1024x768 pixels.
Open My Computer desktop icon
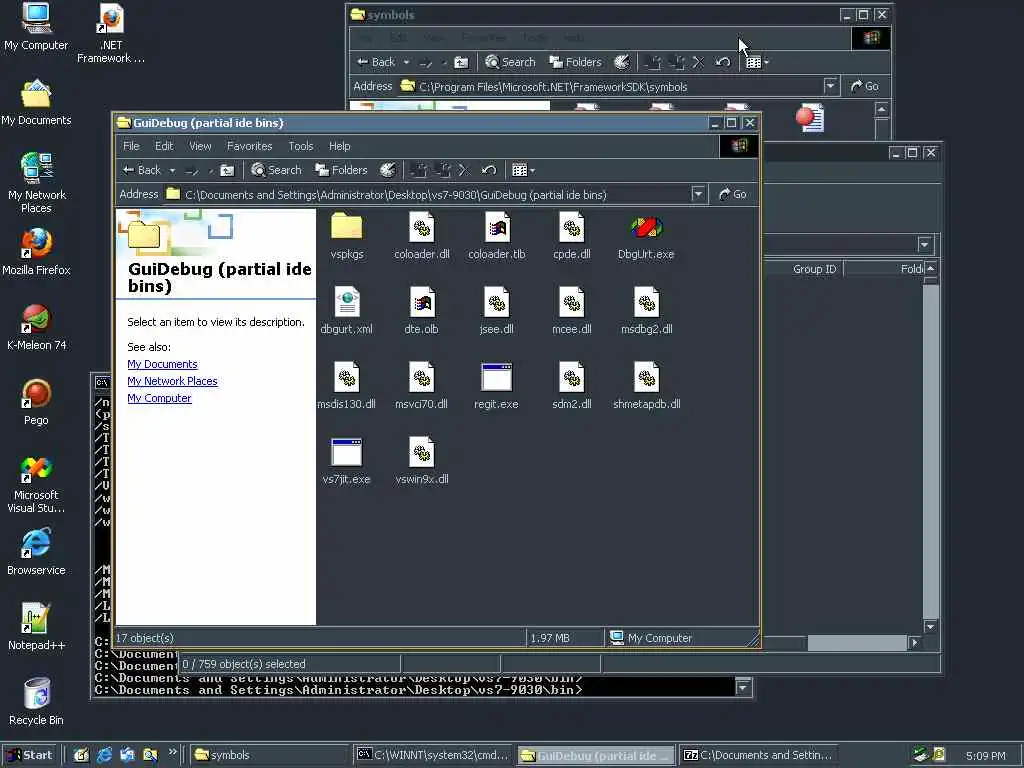point(36,27)
